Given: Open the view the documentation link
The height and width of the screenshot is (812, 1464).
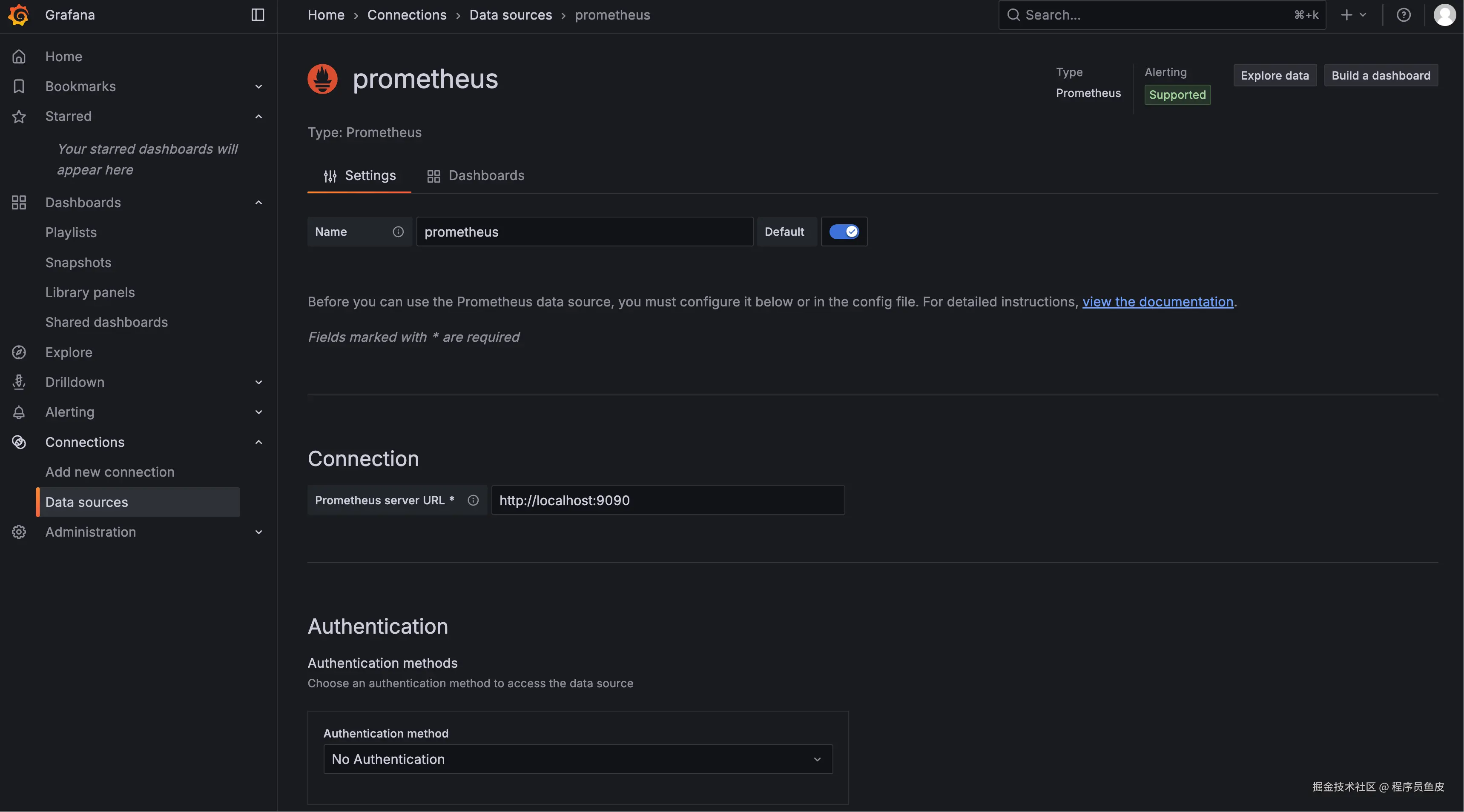Looking at the screenshot, I should [x=1157, y=302].
